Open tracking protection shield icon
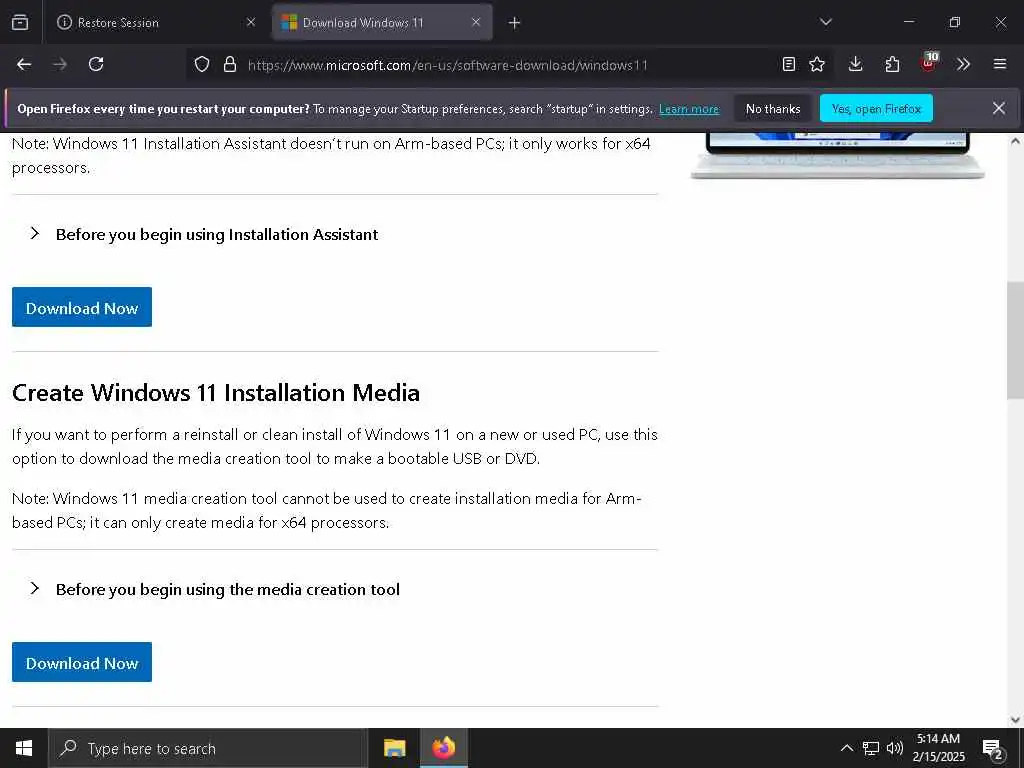The image size is (1024, 768). coord(202,64)
